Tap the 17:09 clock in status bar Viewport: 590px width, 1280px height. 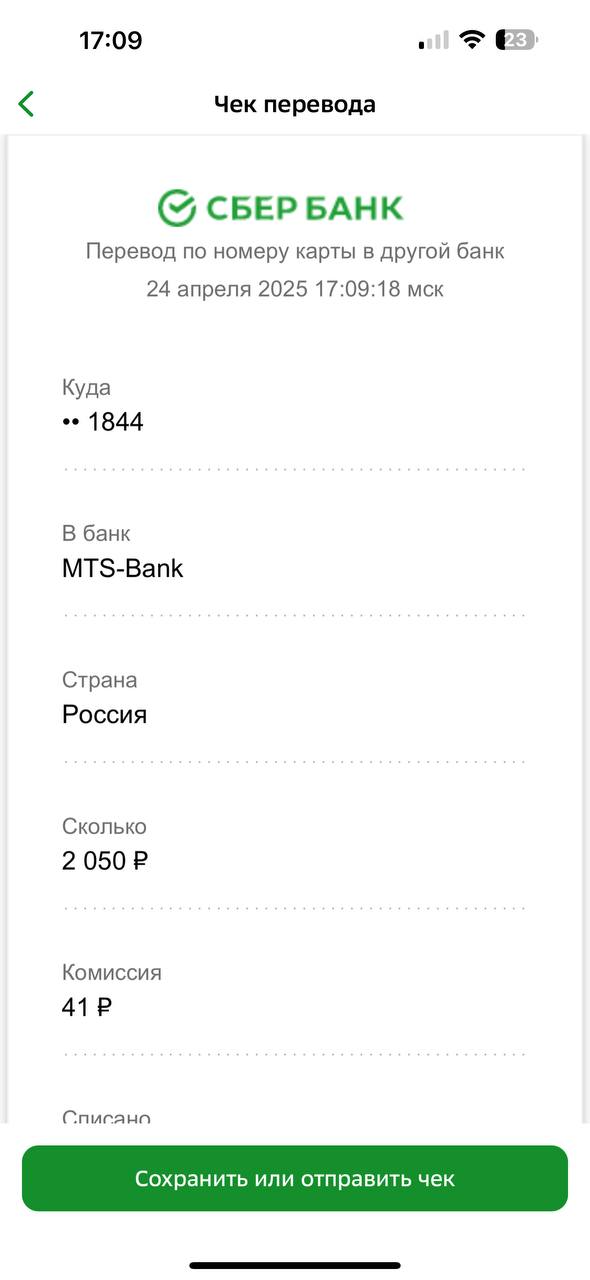point(110,41)
